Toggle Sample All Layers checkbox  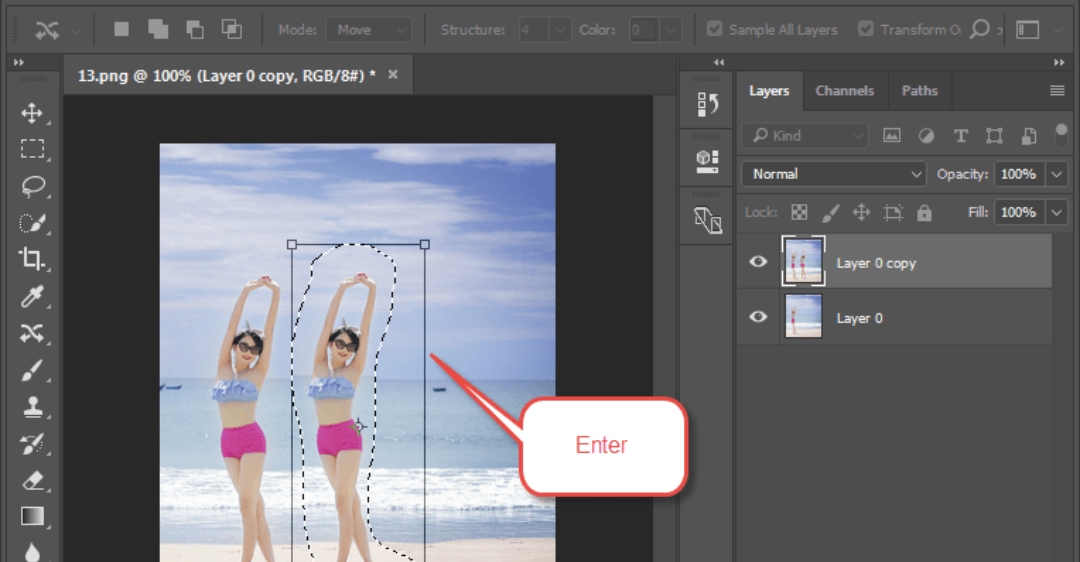pos(714,29)
